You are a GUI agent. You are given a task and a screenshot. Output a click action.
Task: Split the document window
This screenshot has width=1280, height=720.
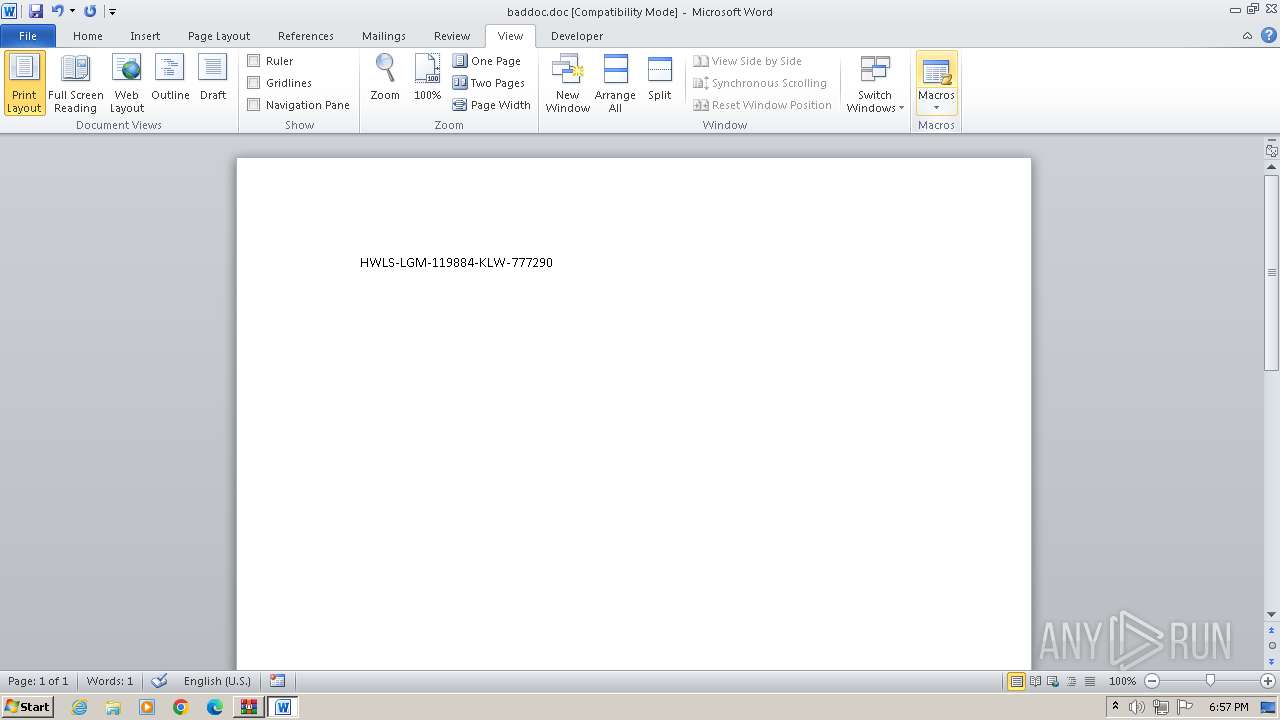pyautogui.click(x=660, y=78)
